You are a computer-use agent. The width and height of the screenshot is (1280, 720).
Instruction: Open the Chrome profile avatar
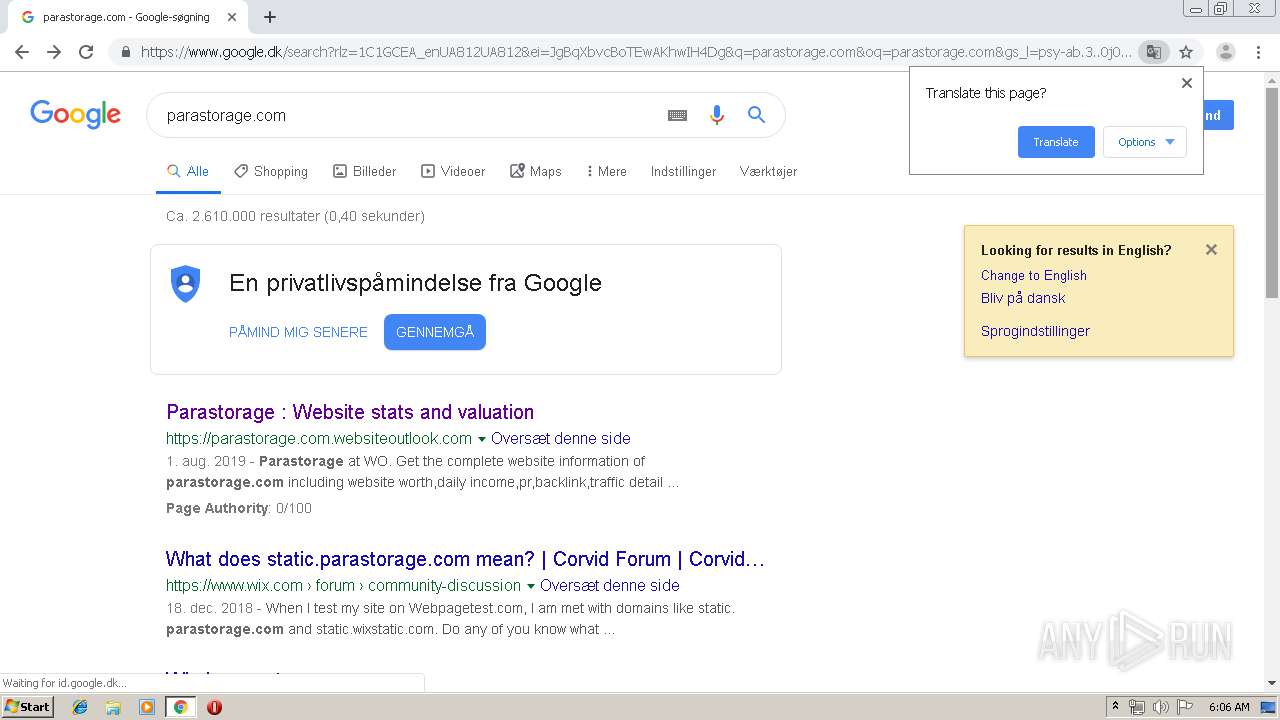pyautogui.click(x=1226, y=52)
